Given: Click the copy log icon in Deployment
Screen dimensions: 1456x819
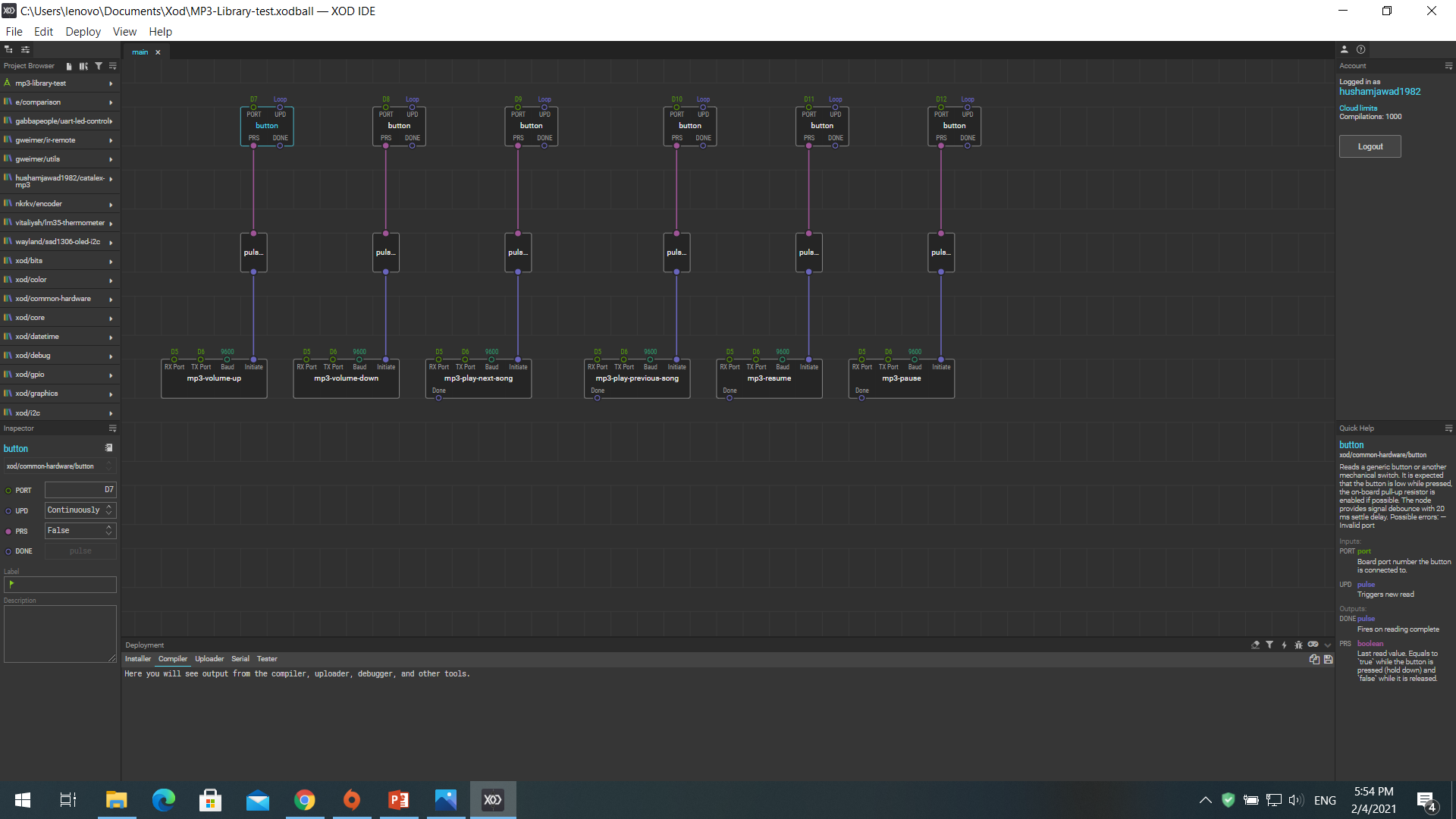Looking at the screenshot, I should [x=1314, y=659].
